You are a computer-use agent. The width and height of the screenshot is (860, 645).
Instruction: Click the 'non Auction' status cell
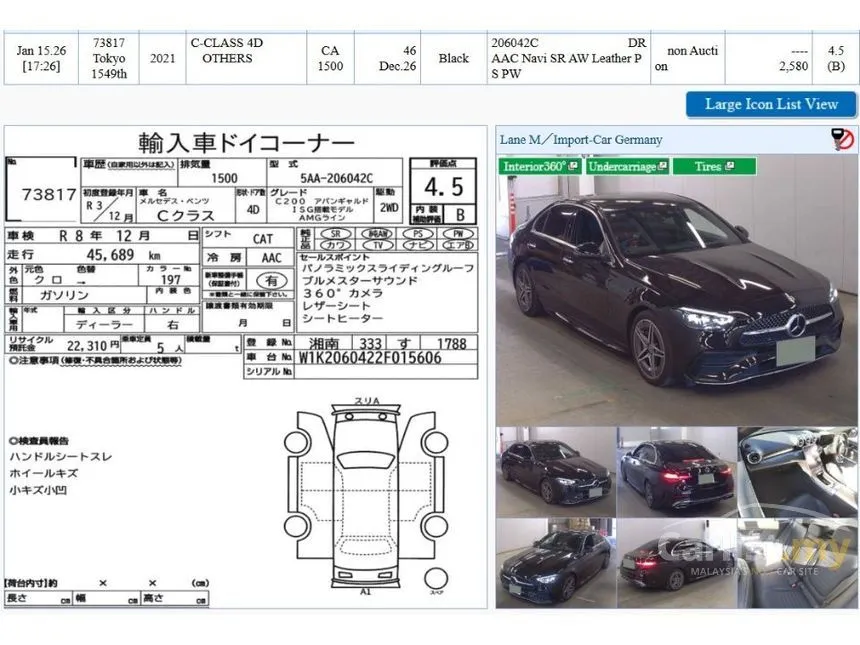[x=688, y=58]
